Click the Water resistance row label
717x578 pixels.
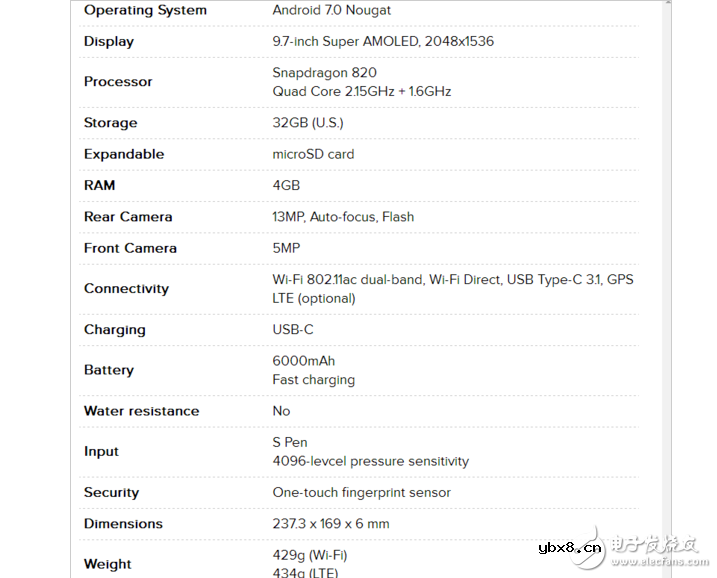(x=141, y=411)
